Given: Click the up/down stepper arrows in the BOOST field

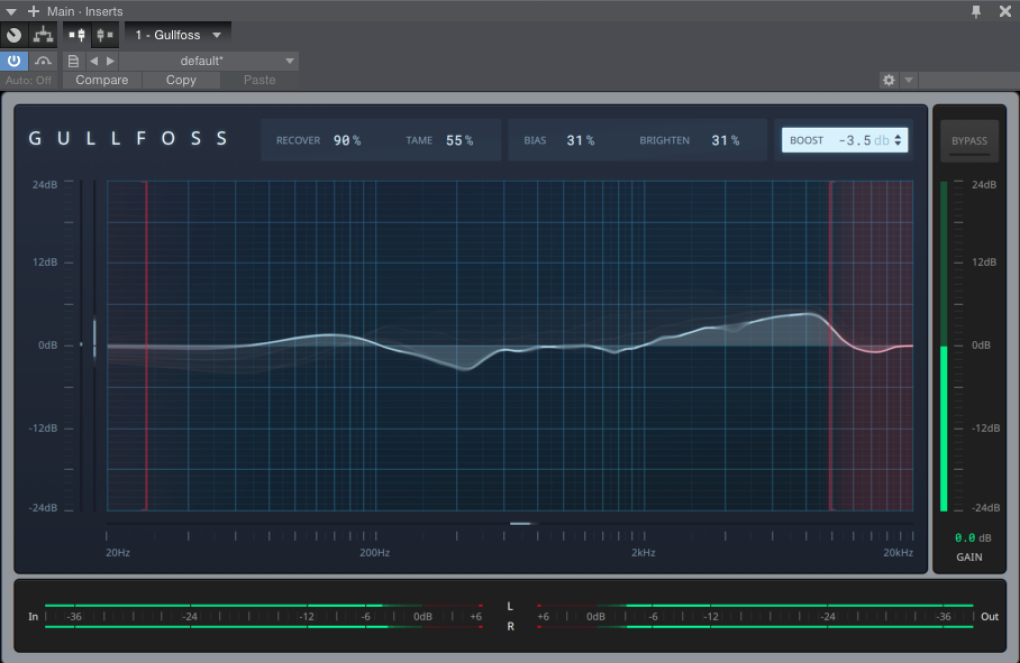Looking at the screenshot, I should tap(898, 141).
